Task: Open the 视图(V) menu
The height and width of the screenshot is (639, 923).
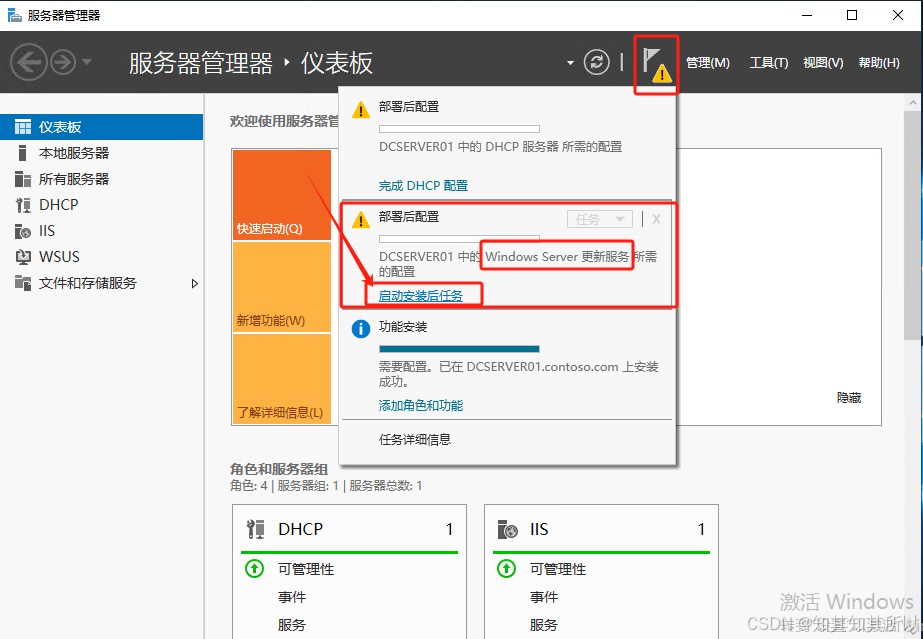Action: coord(823,62)
